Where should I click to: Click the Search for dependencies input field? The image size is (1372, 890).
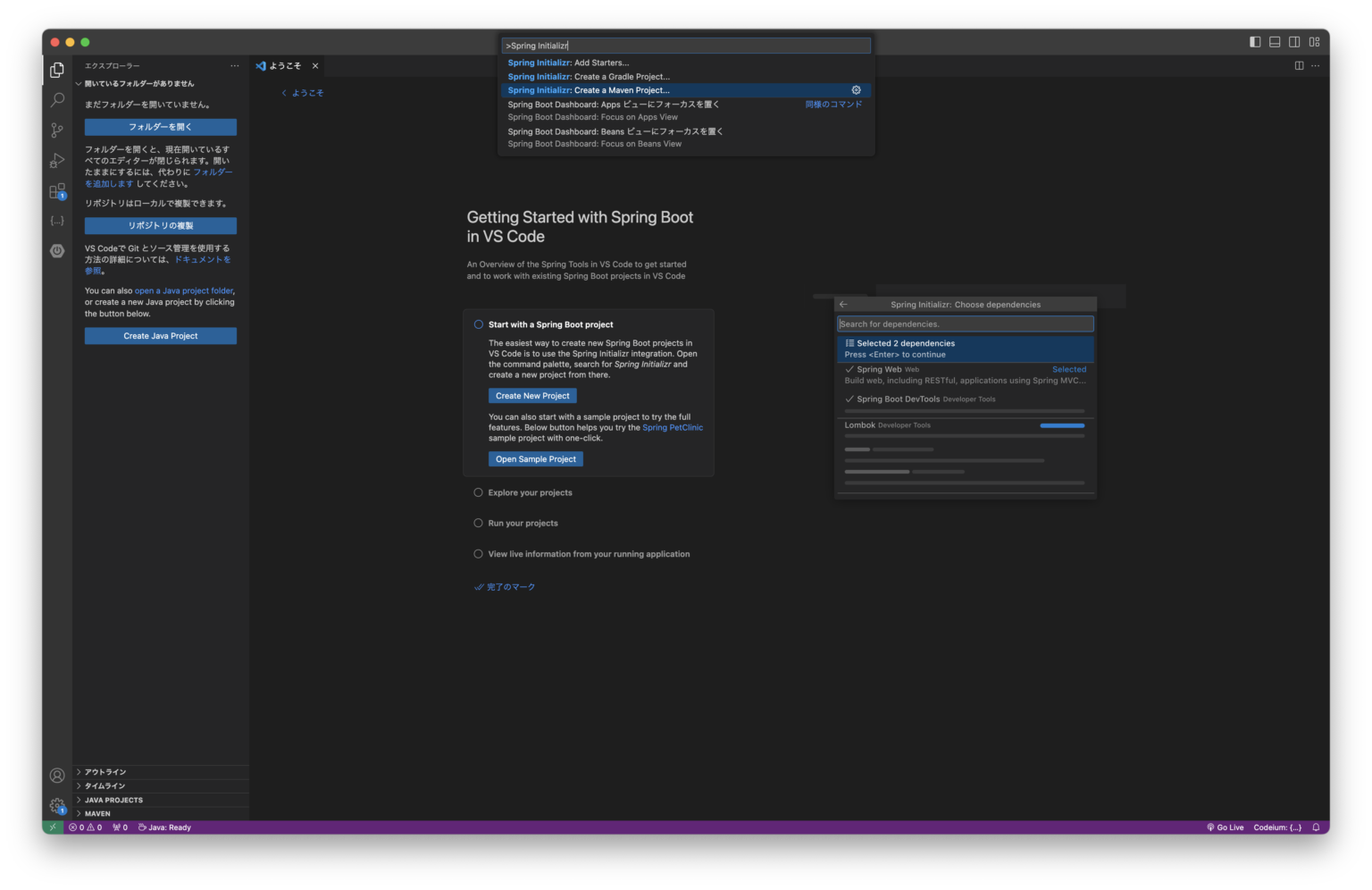coord(965,323)
